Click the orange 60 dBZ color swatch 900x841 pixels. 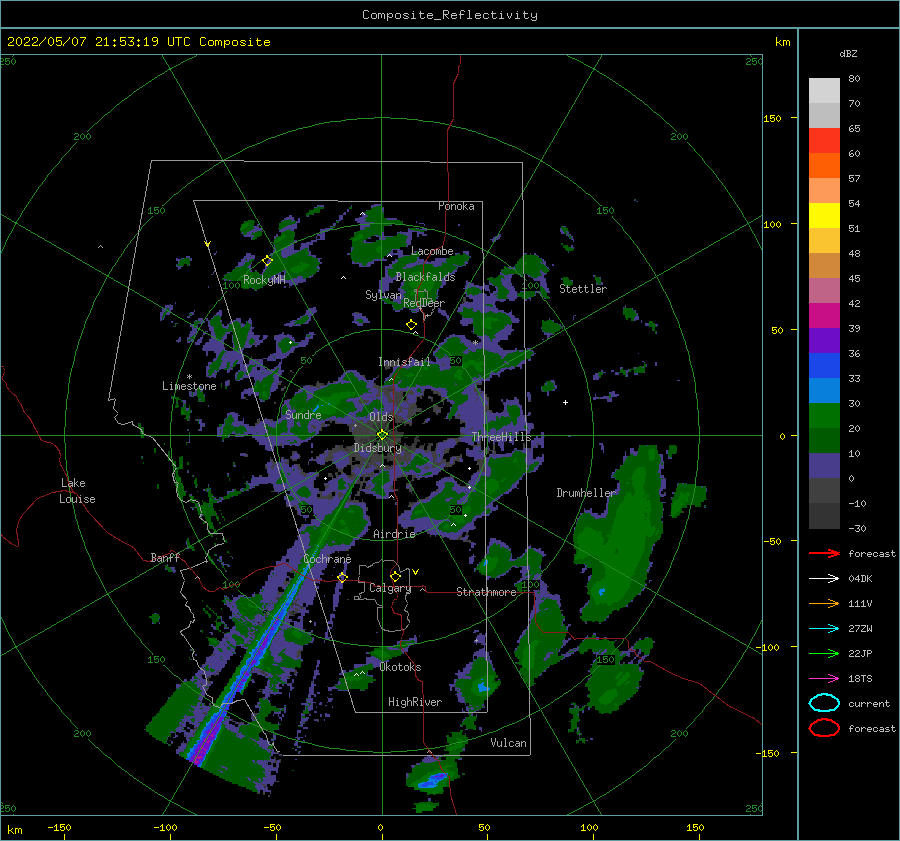pos(824,165)
